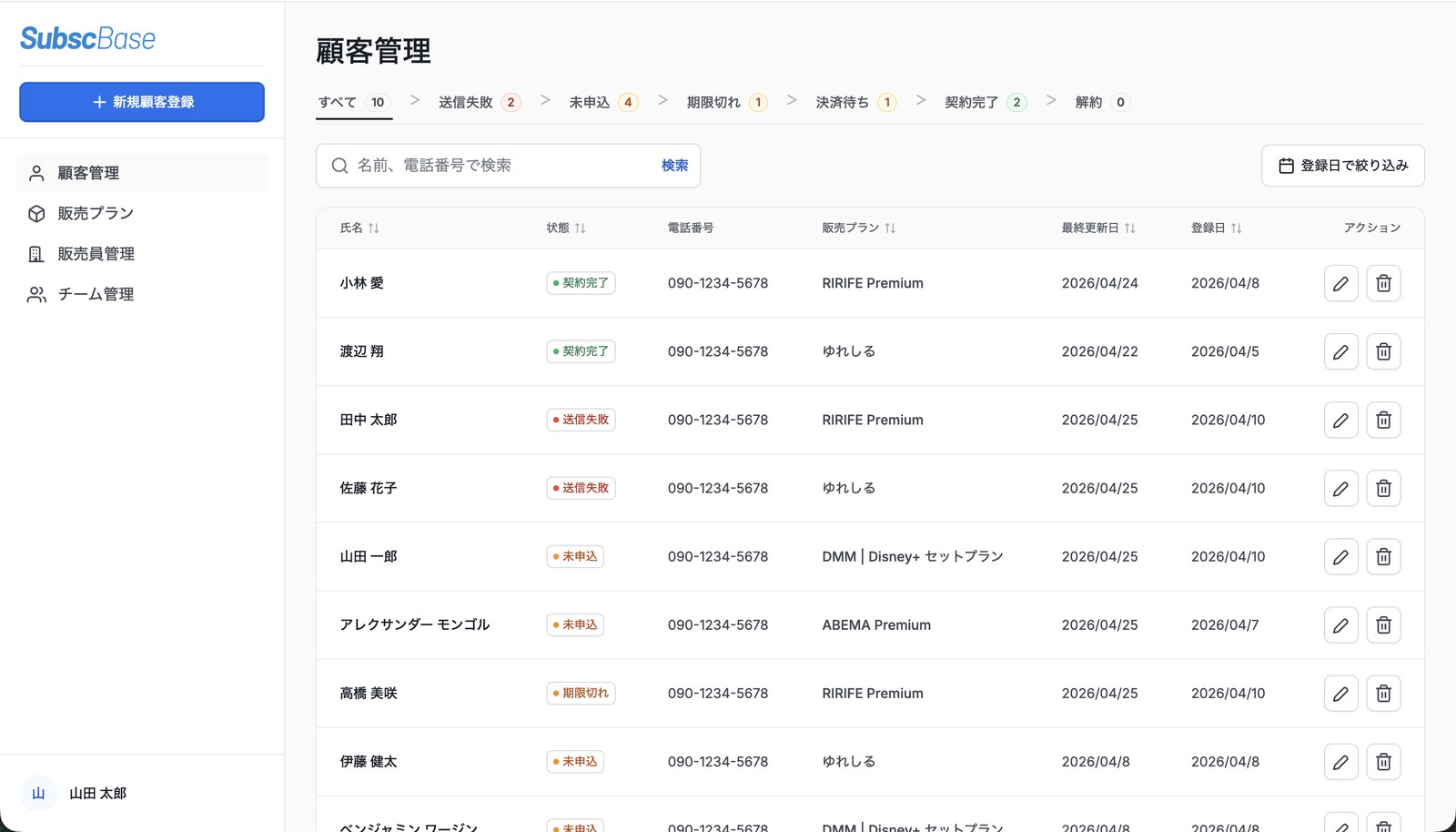Edit the アレクサンダー モンゴル entry
Image resolution: width=1456 pixels, height=832 pixels.
(x=1340, y=624)
